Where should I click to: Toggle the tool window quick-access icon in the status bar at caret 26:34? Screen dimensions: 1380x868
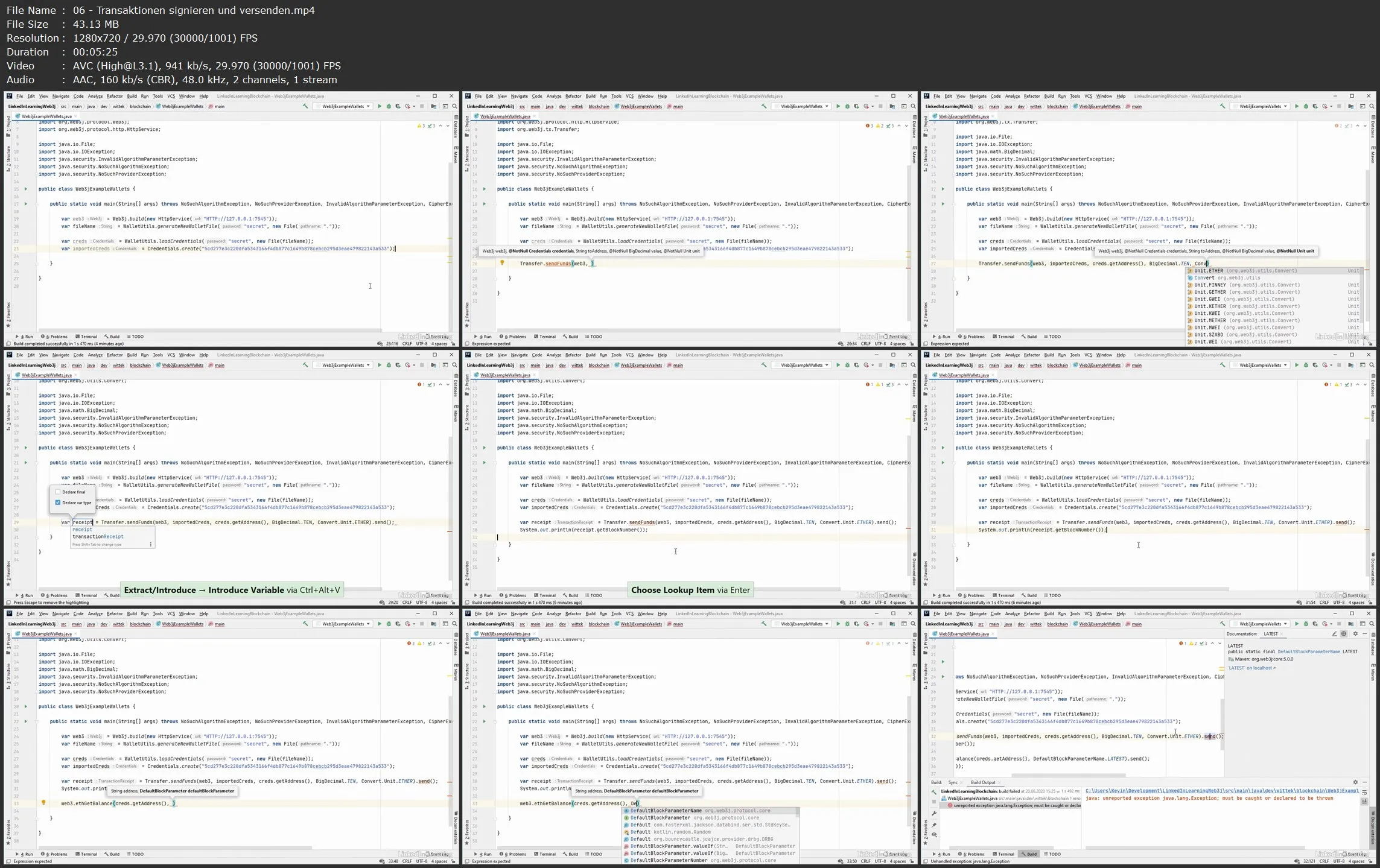click(x=468, y=344)
